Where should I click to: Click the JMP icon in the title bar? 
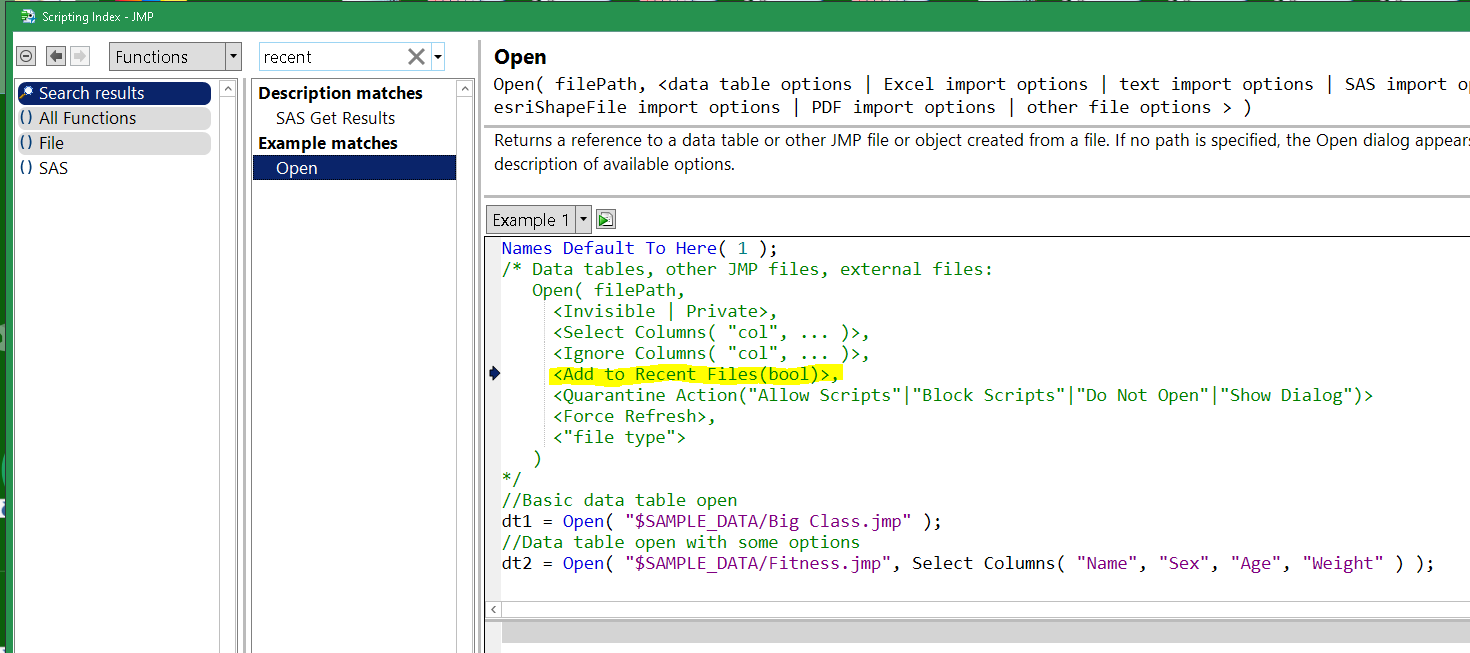pyautogui.click(x=28, y=16)
